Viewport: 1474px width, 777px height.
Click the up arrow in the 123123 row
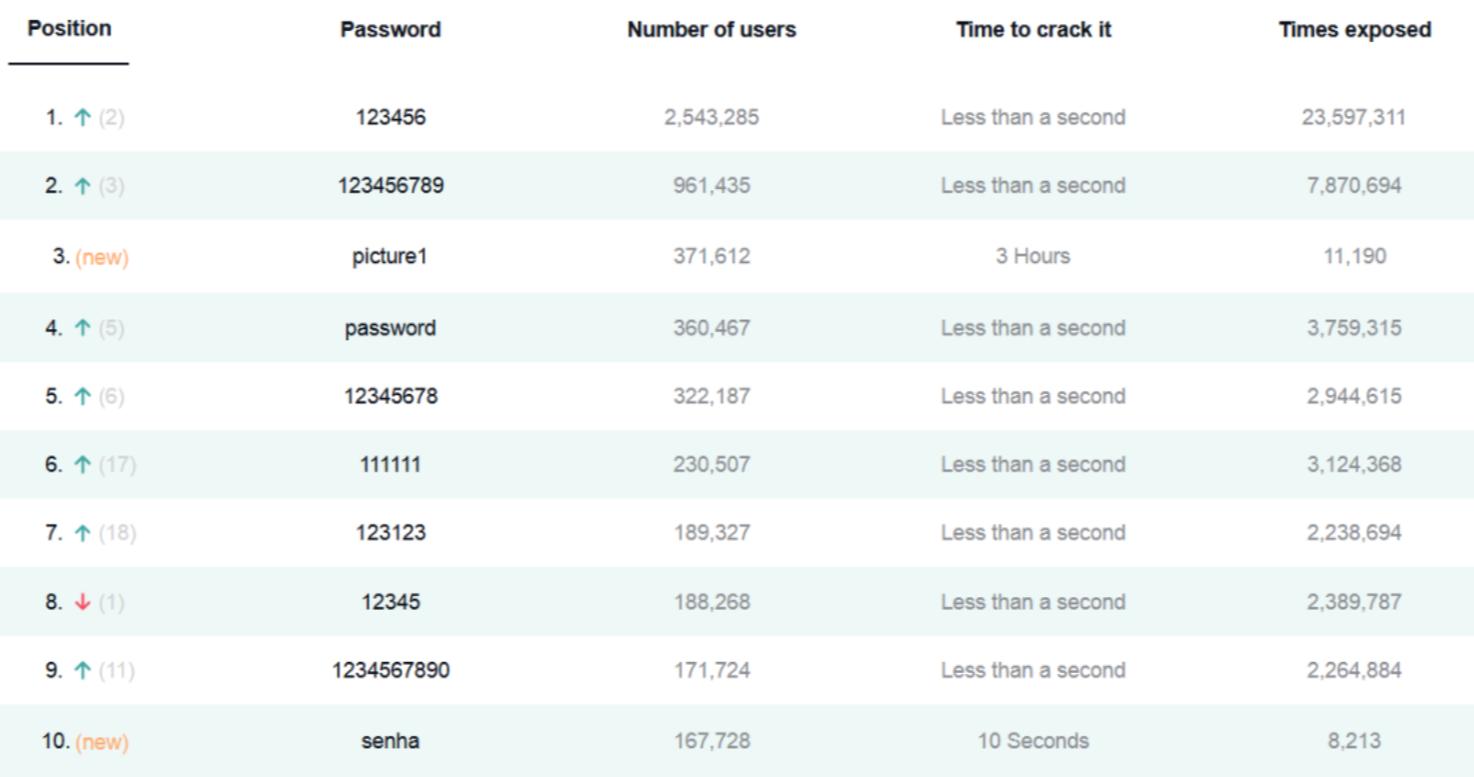pos(82,533)
